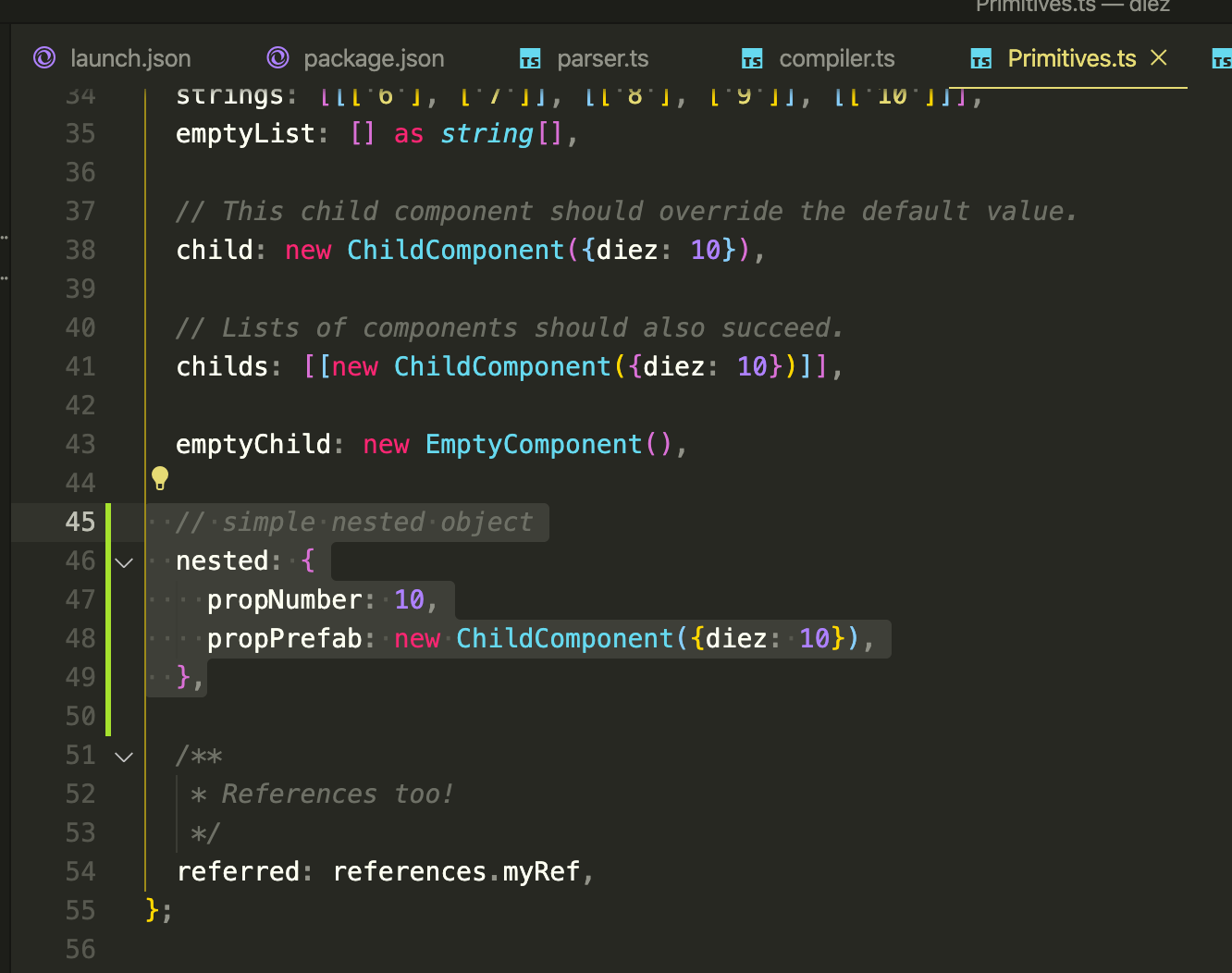1232x973 pixels.
Task: Click the 'propPrefab' property
Action: click(x=285, y=638)
